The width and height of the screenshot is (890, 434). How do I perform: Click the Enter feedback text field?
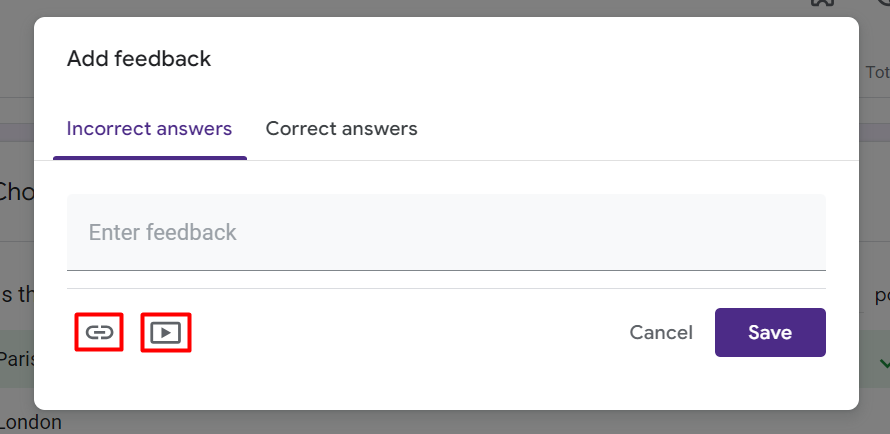446,233
